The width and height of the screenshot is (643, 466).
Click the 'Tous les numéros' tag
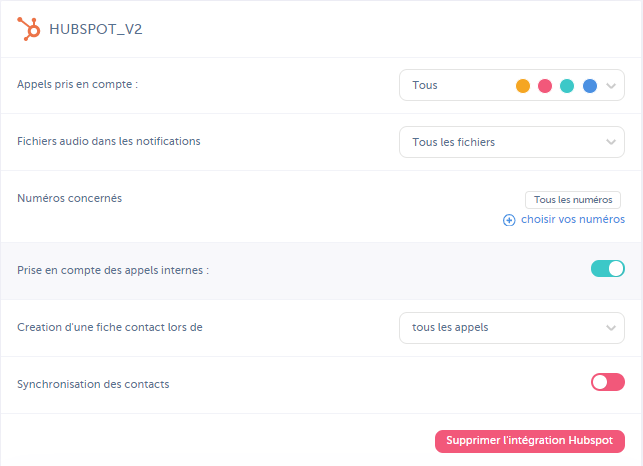pos(573,200)
